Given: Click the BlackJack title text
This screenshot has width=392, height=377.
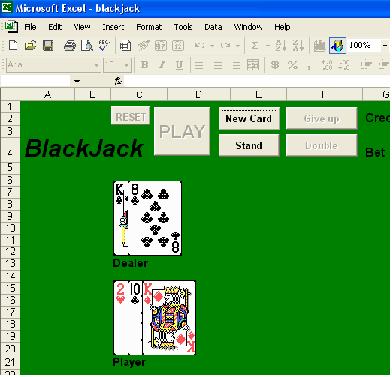Looking at the screenshot, I should tap(84, 148).
